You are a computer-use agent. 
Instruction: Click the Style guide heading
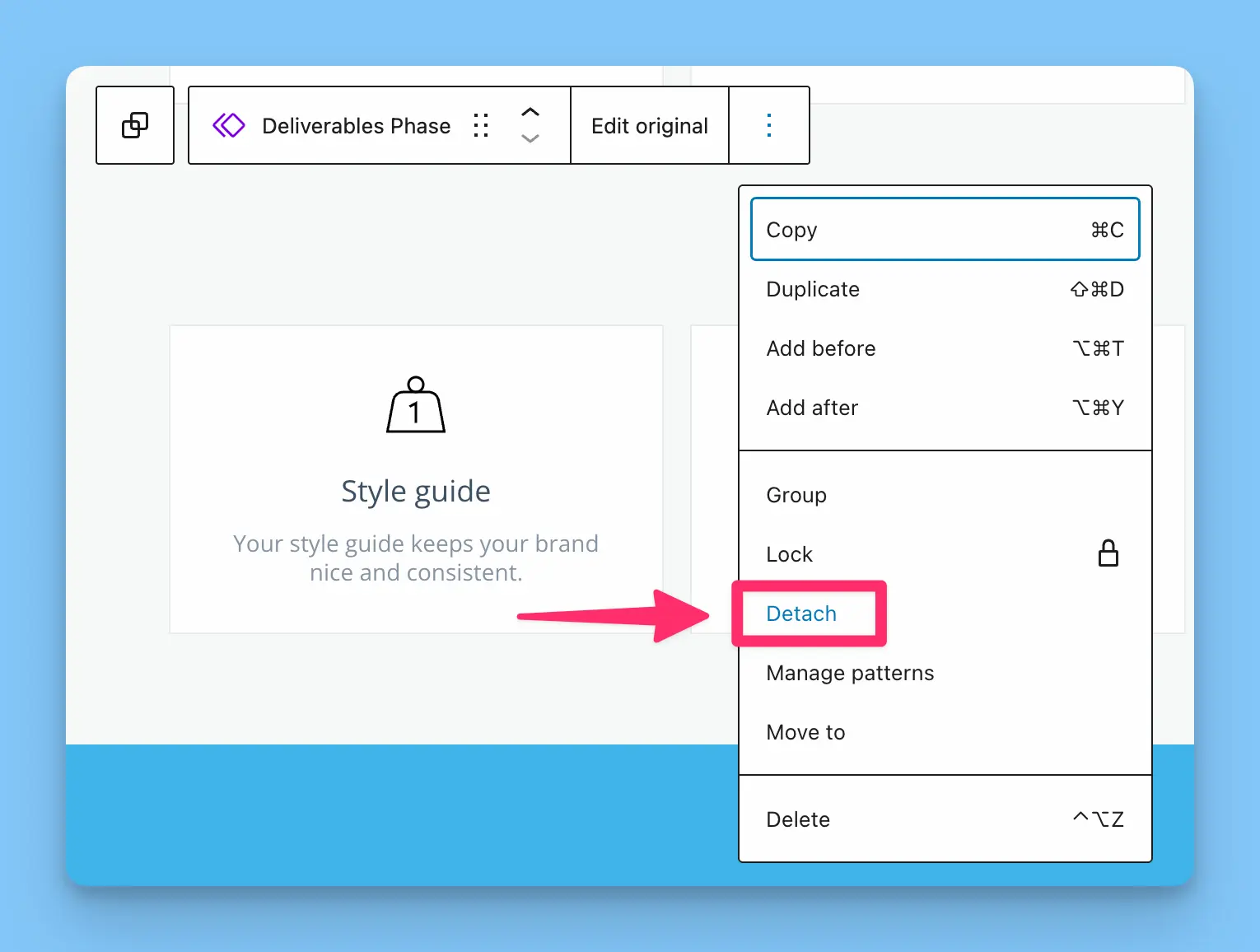(x=416, y=492)
